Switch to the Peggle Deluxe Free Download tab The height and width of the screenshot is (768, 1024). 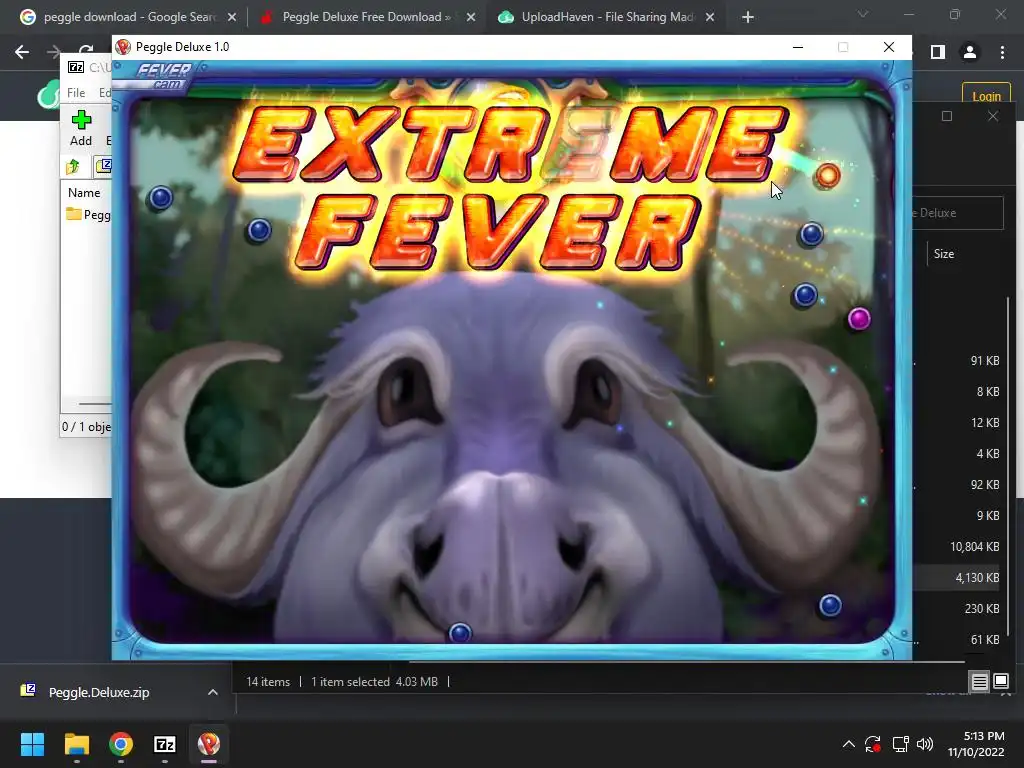[366, 17]
